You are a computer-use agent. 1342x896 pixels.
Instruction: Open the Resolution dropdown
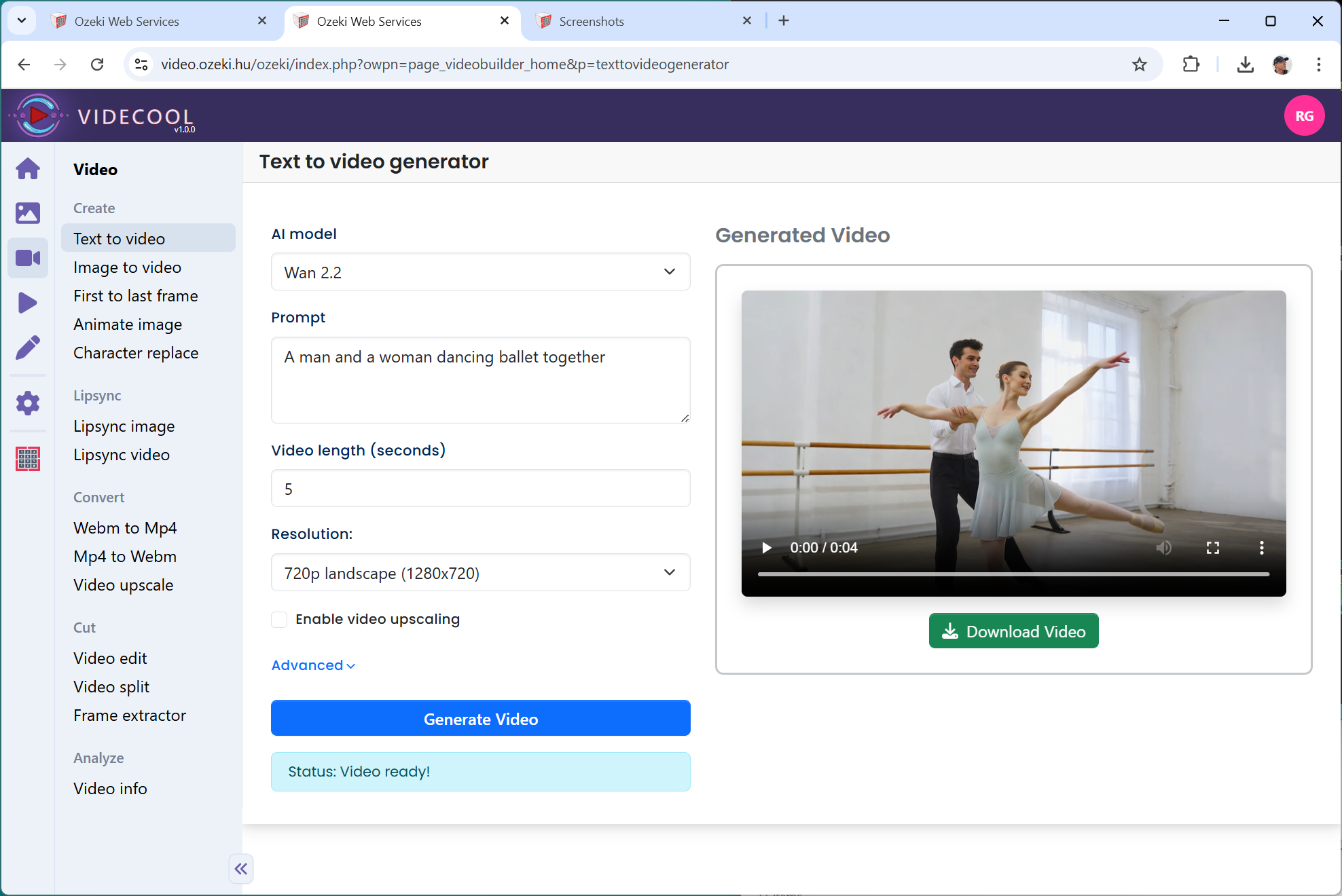[x=480, y=573]
